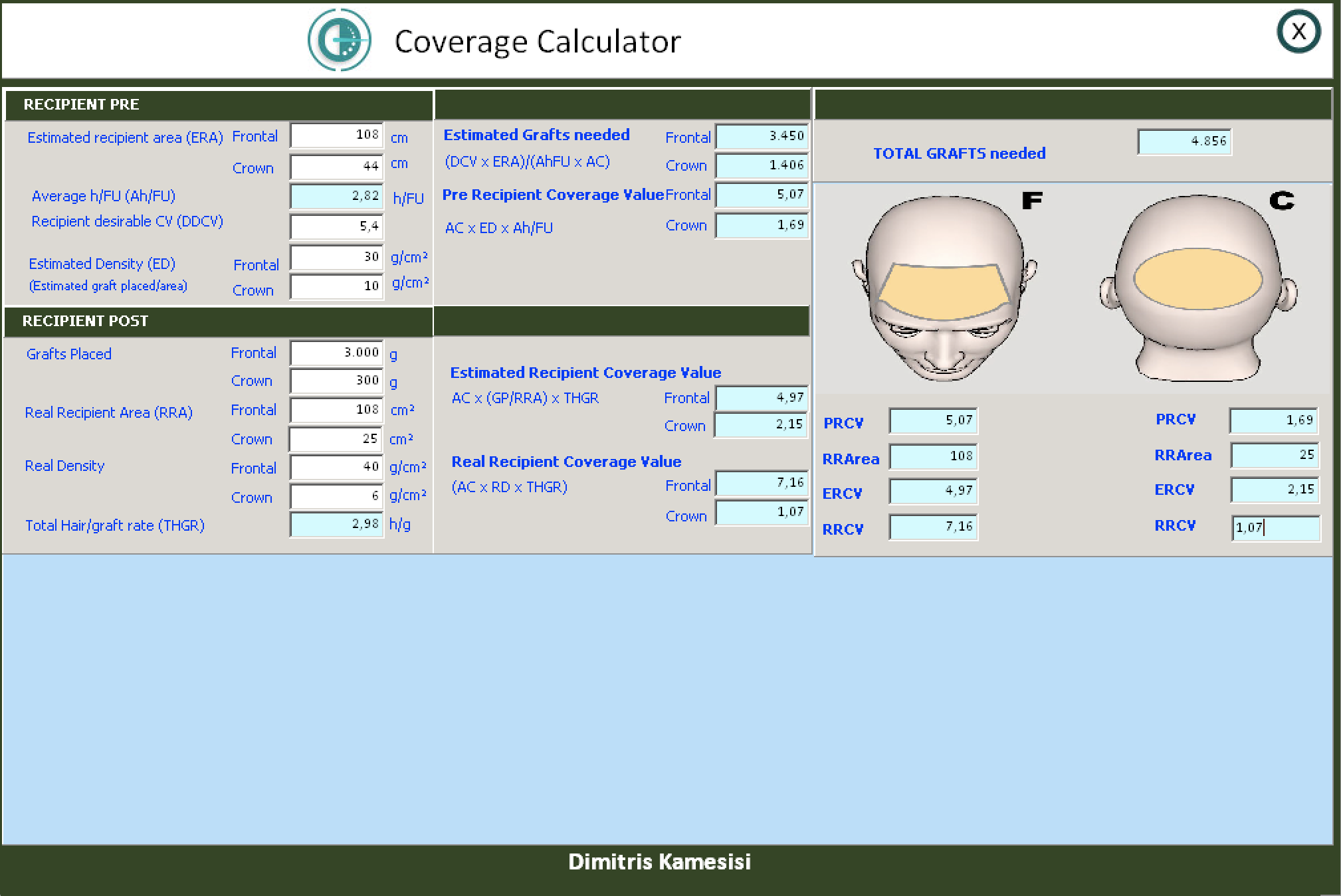Edit the Crown Real Density field
The height and width of the screenshot is (896, 1341).
click(x=337, y=496)
